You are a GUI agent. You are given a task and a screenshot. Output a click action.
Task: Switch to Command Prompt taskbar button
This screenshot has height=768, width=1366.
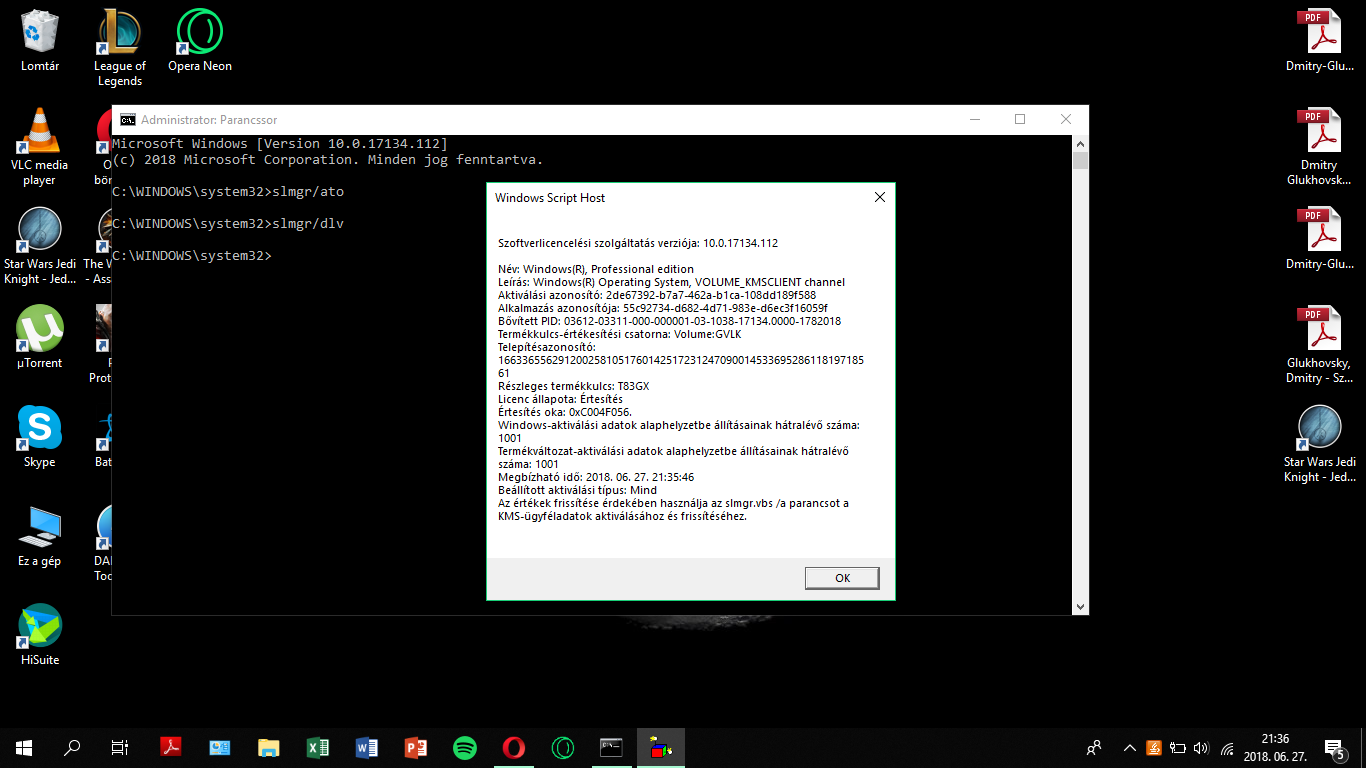[612, 748]
